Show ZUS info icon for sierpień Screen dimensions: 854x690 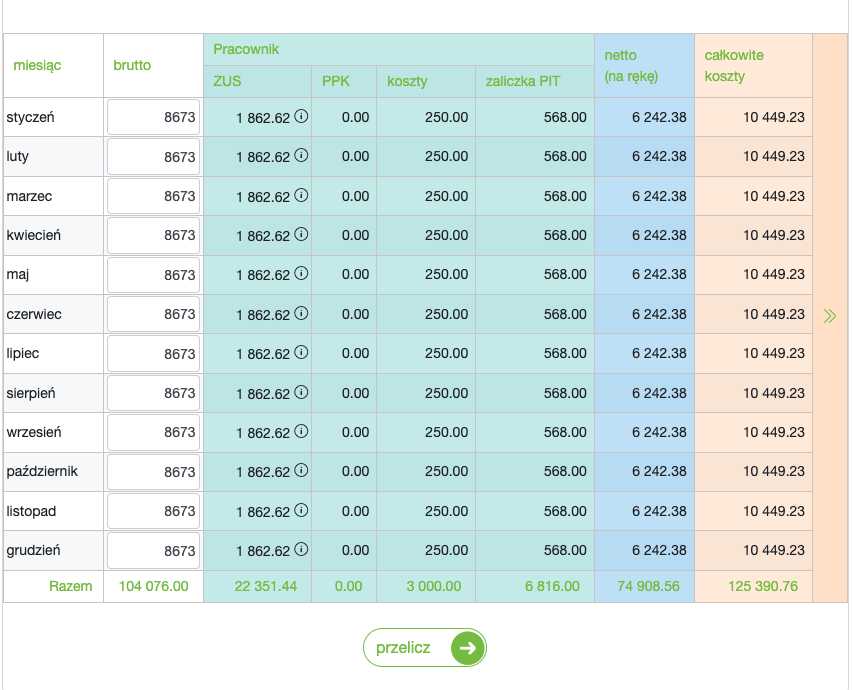tap(301, 392)
